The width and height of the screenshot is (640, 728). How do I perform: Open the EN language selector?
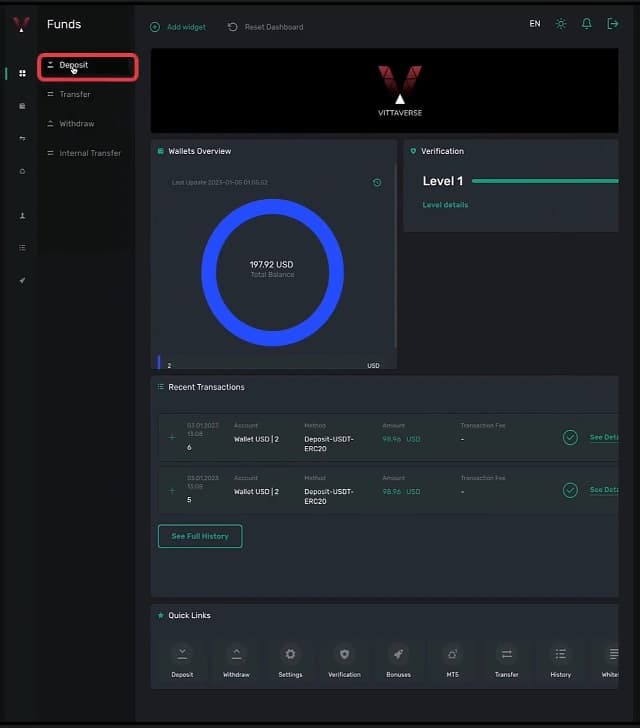coord(535,24)
